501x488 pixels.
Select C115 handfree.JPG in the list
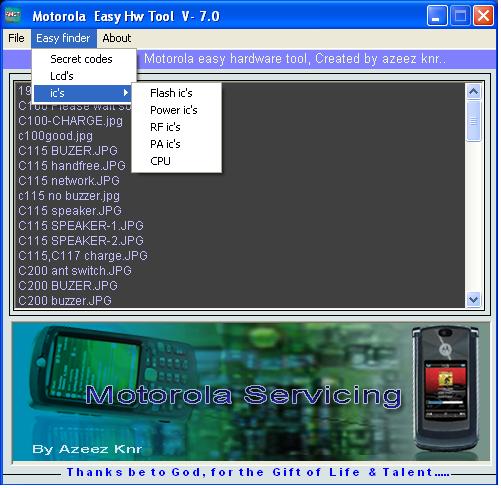tap(72, 166)
